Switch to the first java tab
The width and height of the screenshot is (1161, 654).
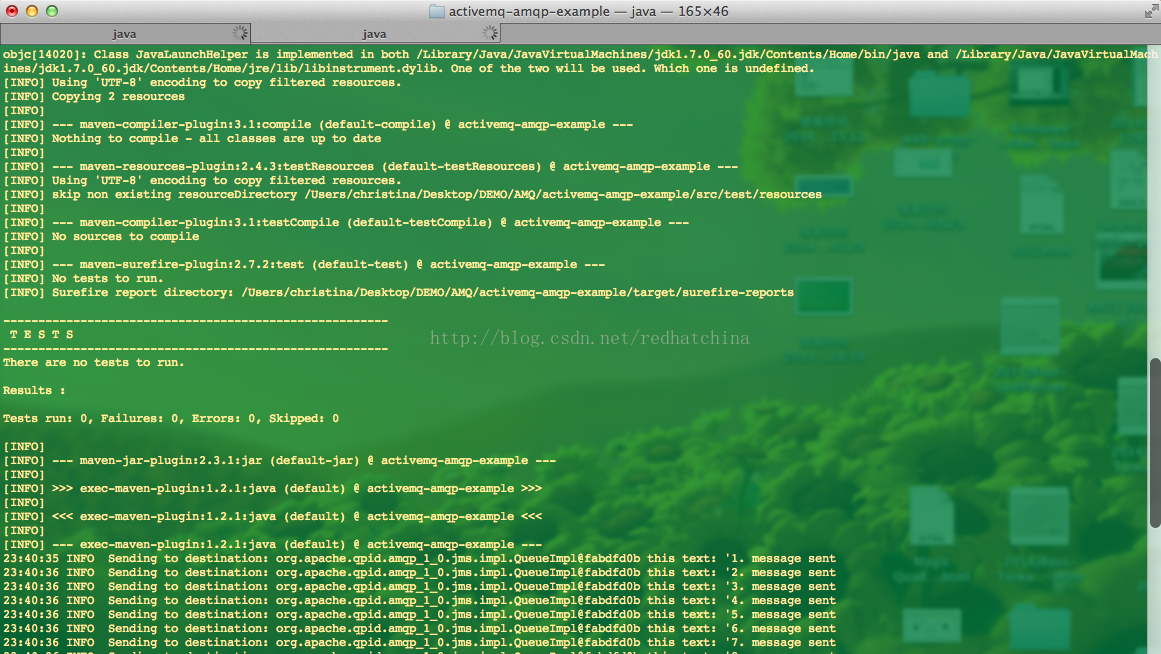tap(124, 34)
